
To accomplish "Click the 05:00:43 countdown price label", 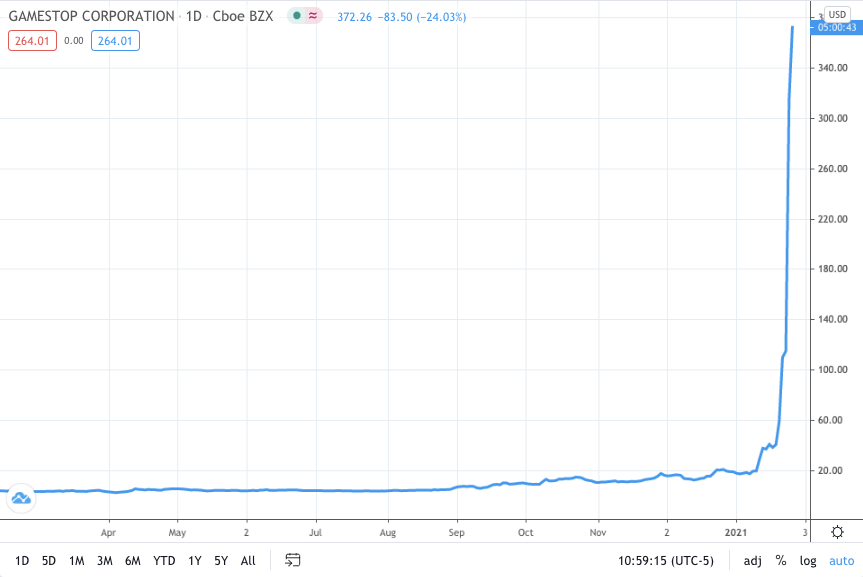I will [x=837, y=28].
